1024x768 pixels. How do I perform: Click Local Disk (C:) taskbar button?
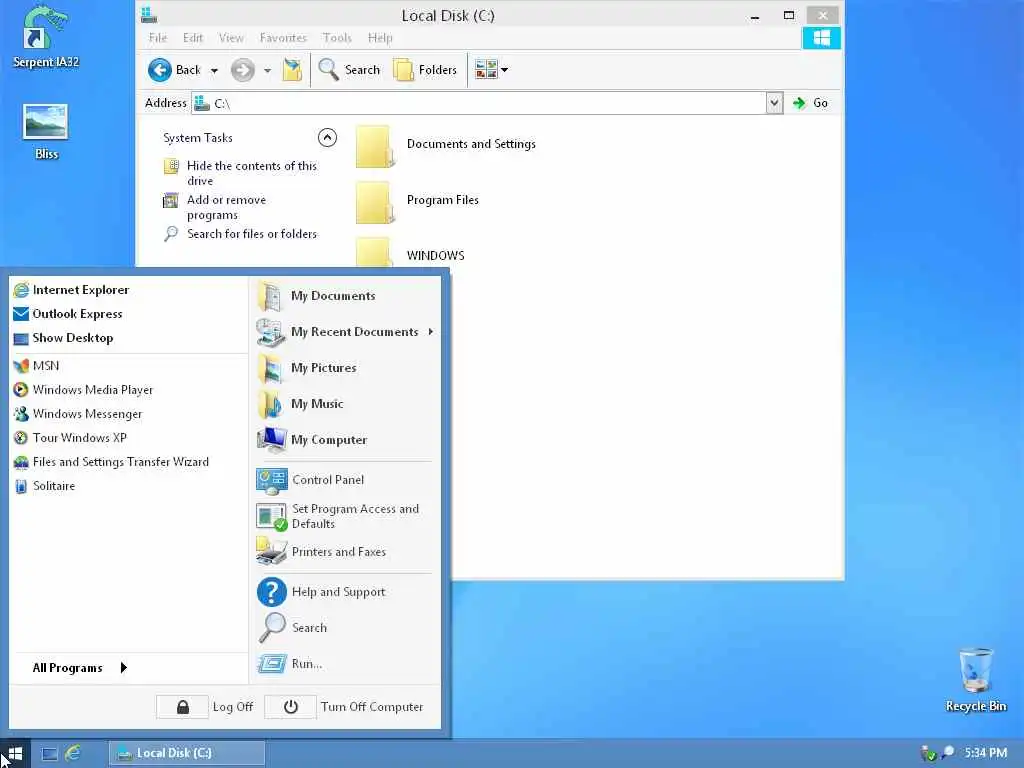[x=187, y=753]
